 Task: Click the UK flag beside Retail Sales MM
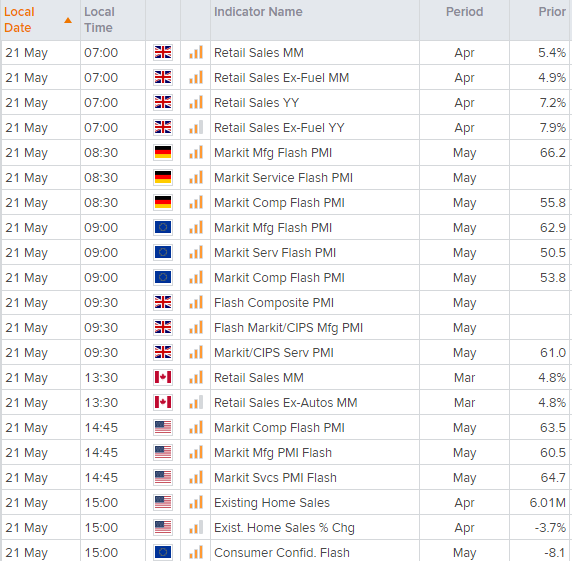coord(163,53)
